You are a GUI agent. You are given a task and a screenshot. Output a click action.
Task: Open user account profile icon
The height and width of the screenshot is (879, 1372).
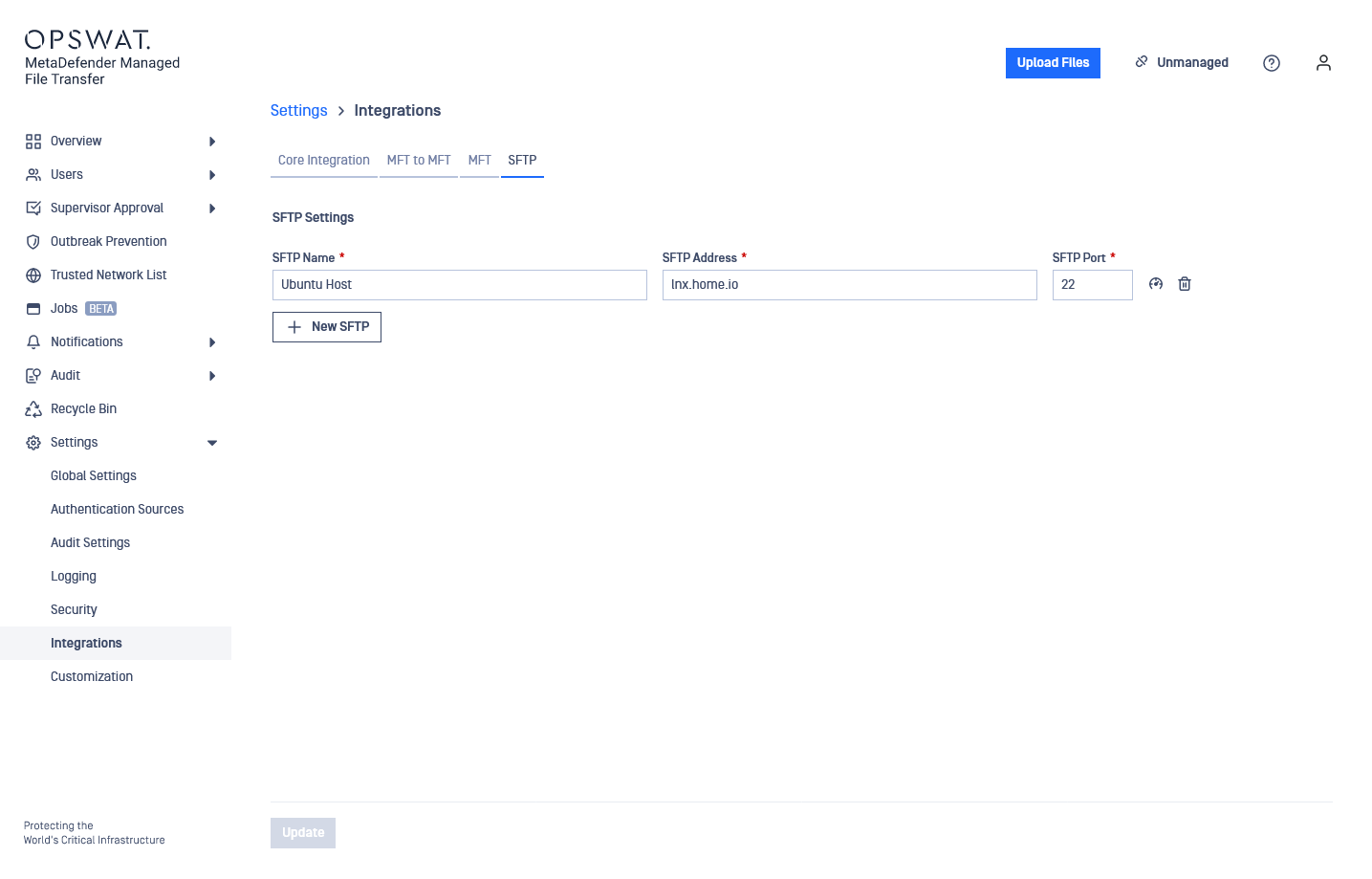click(1323, 63)
